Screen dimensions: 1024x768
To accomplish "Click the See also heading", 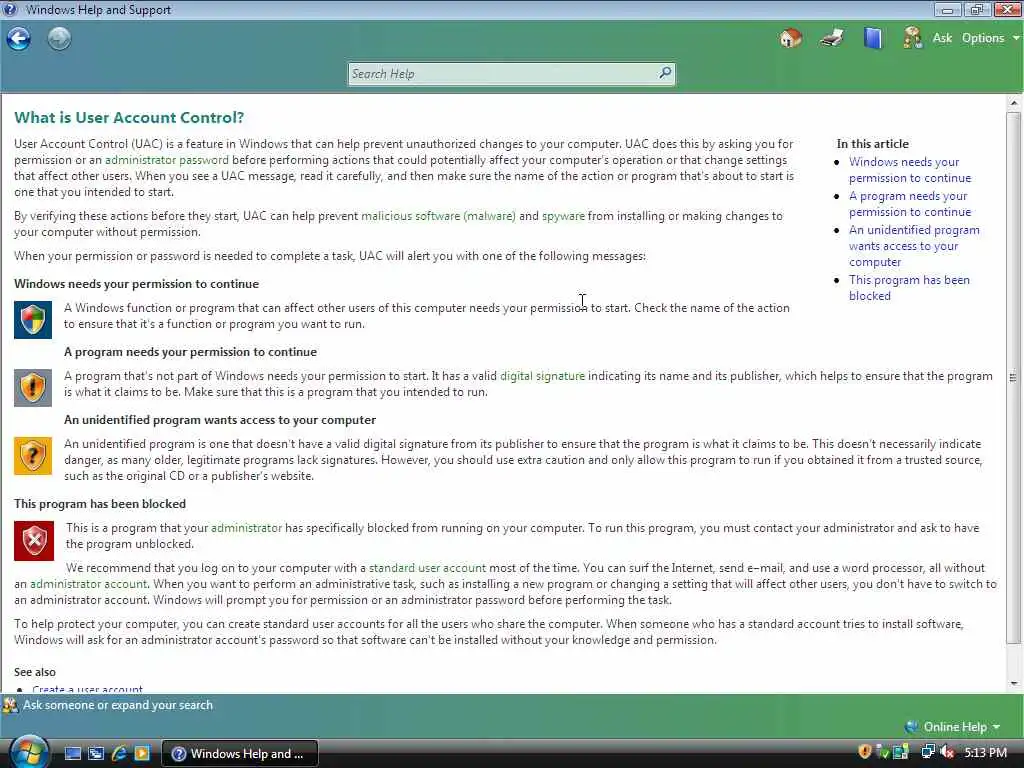I will pyautogui.click(x=35, y=672).
